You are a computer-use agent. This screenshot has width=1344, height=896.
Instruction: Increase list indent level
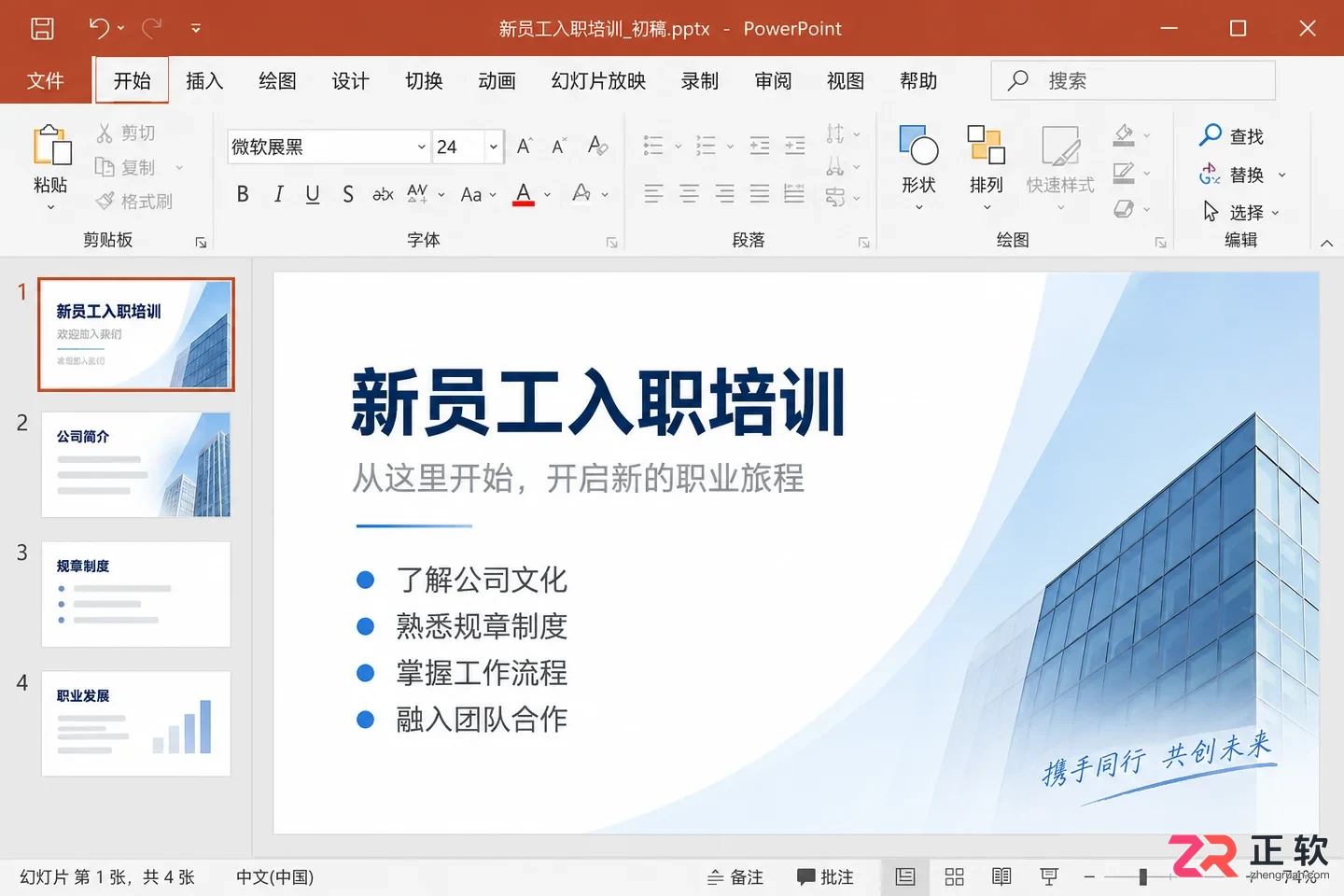coord(795,146)
